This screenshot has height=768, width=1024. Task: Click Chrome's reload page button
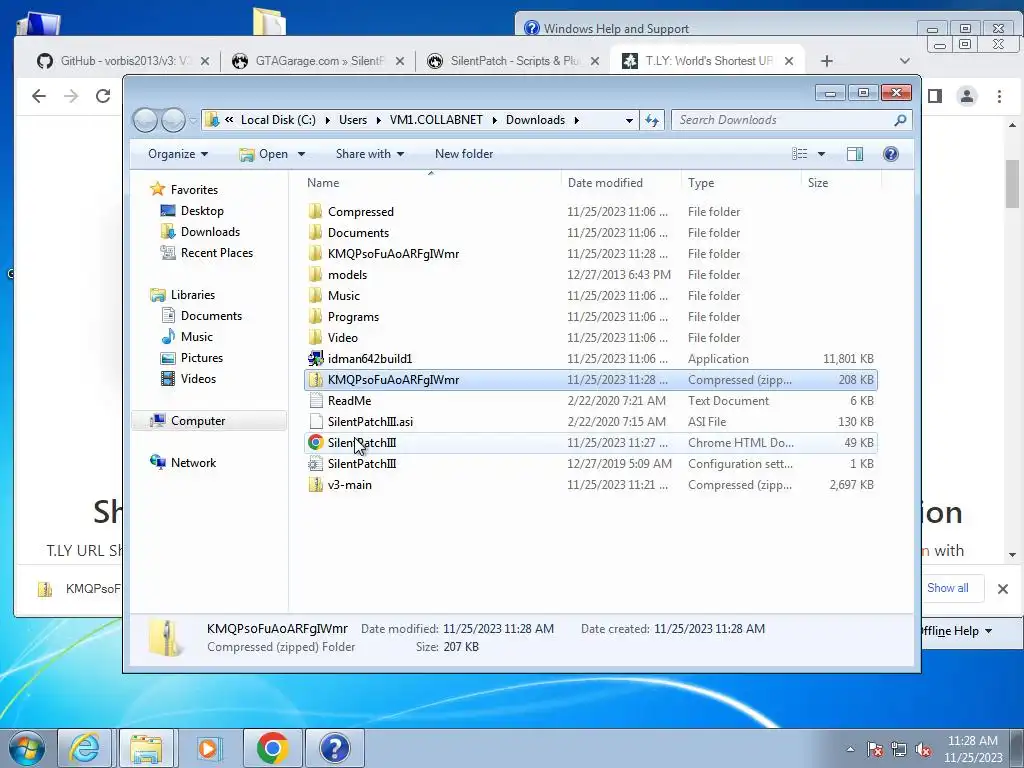click(x=103, y=97)
